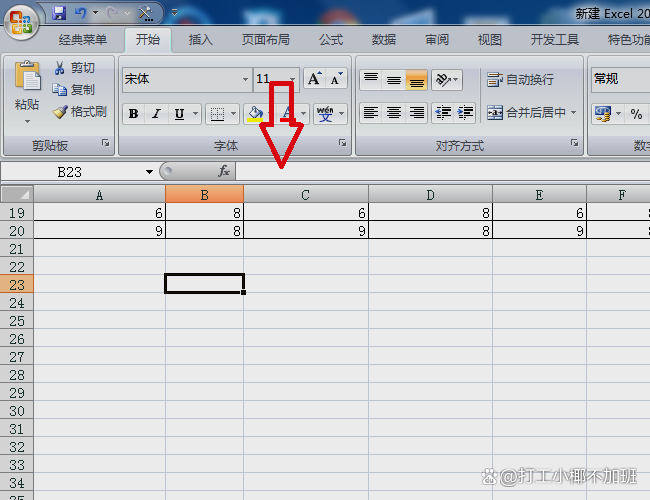Center text horizontally
This screenshot has width=650, height=500.
[394, 113]
